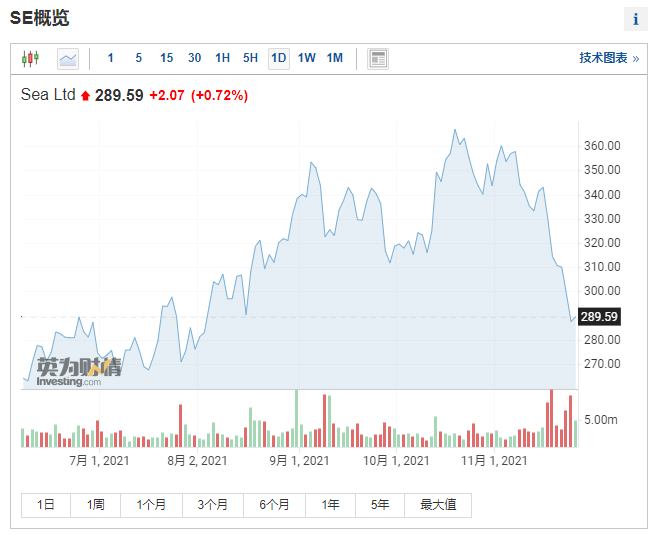Click the 270.00 axis label
This screenshot has height=546, width=662.
602,364
